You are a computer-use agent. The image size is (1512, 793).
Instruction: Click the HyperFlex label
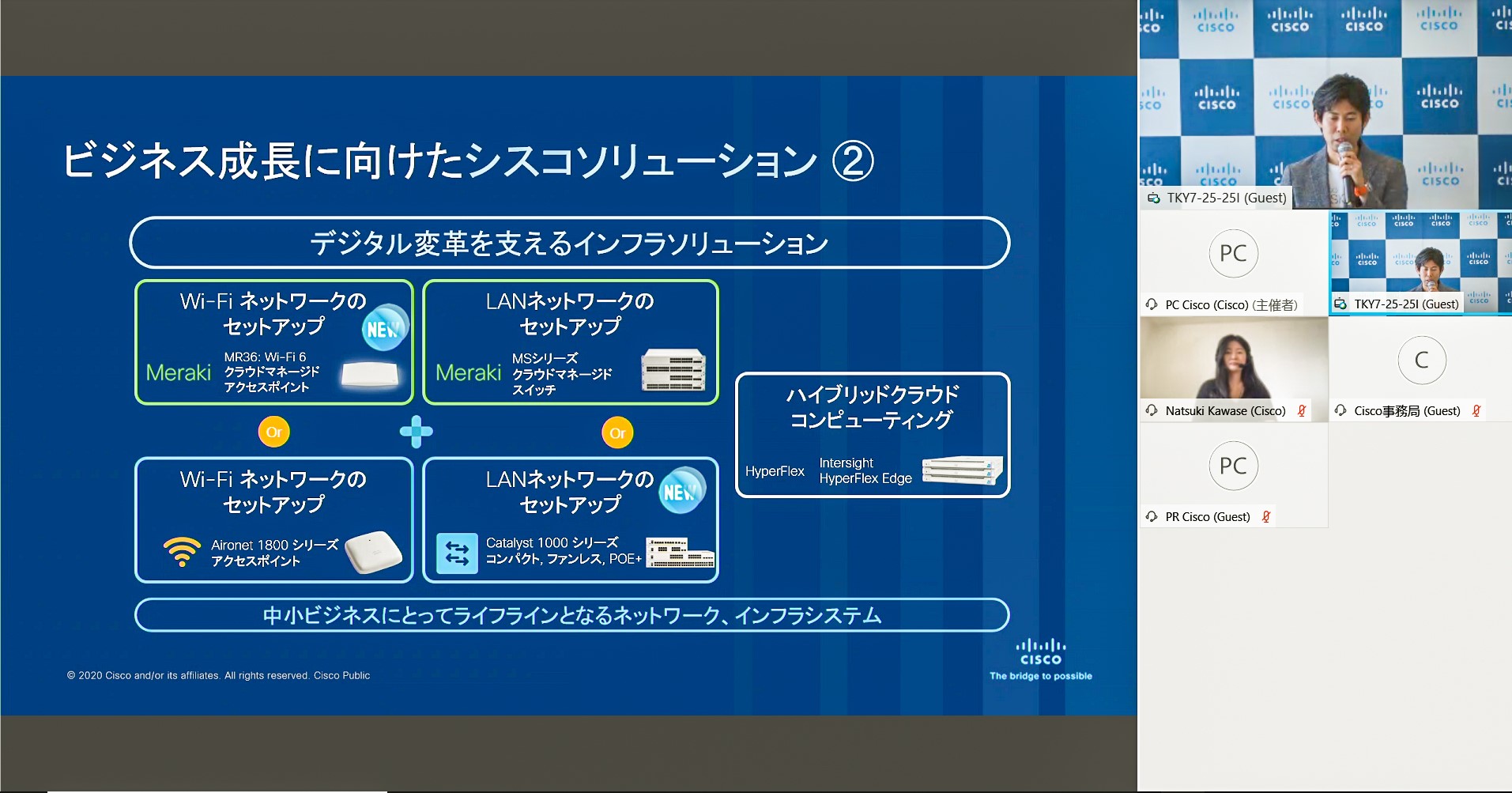(775, 471)
